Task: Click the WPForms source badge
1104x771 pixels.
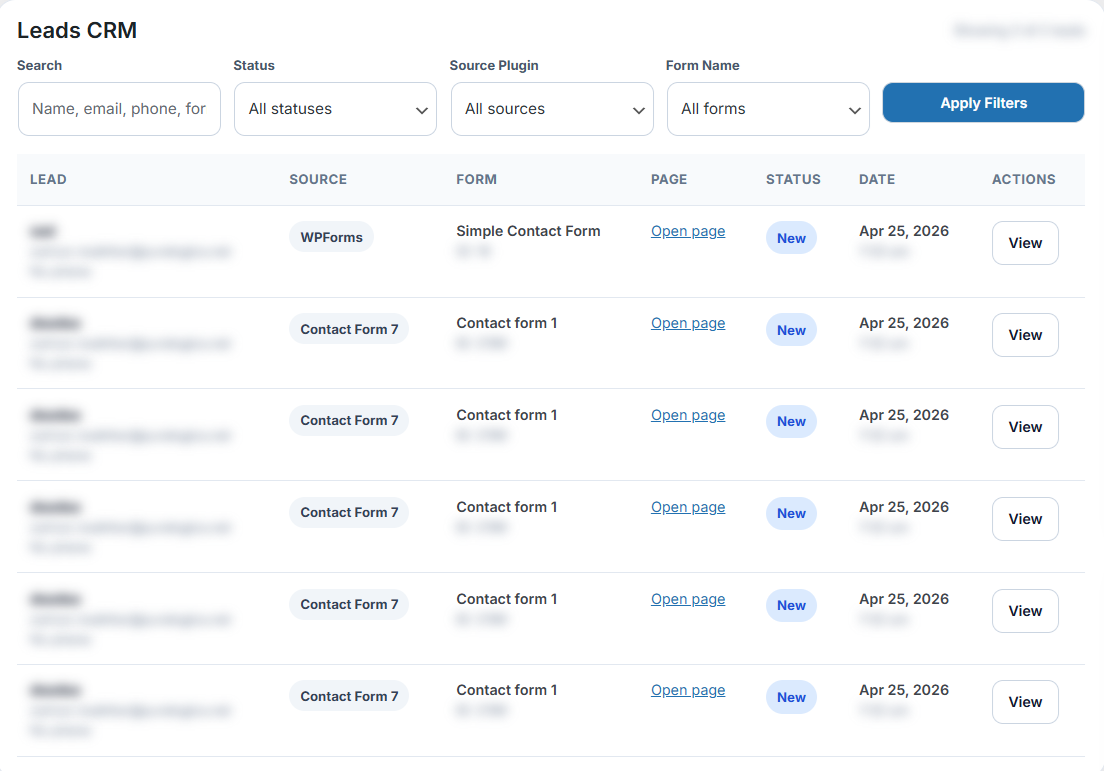Action: pos(331,237)
